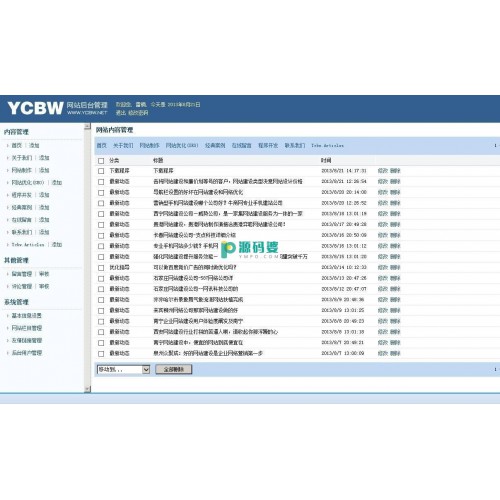Click the sidebar vertical scrollbar track
500x500 pixels.
[87, 258]
